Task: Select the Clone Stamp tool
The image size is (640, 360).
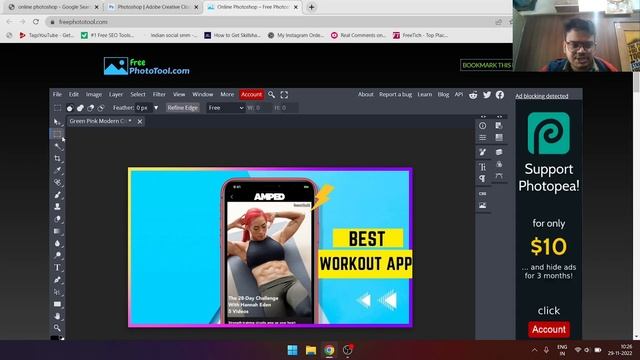Action: click(x=57, y=207)
